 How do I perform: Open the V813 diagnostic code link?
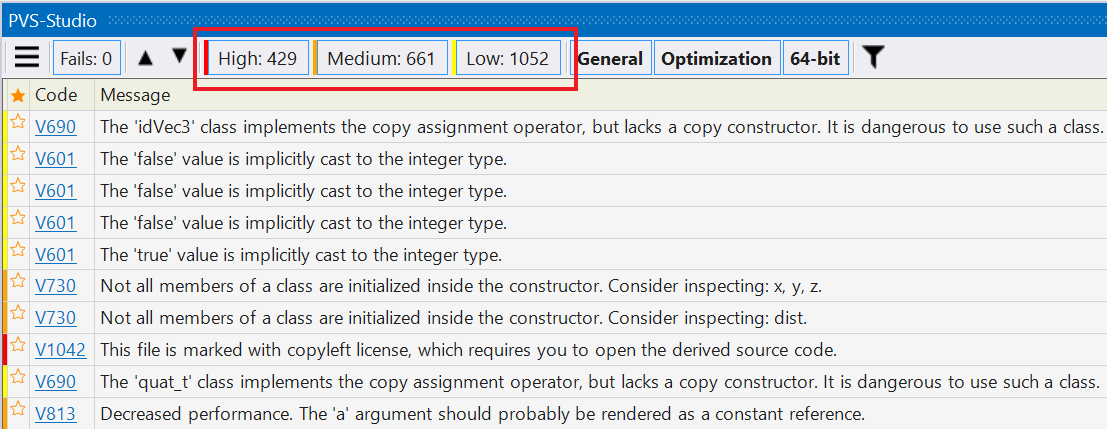coord(56,413)
